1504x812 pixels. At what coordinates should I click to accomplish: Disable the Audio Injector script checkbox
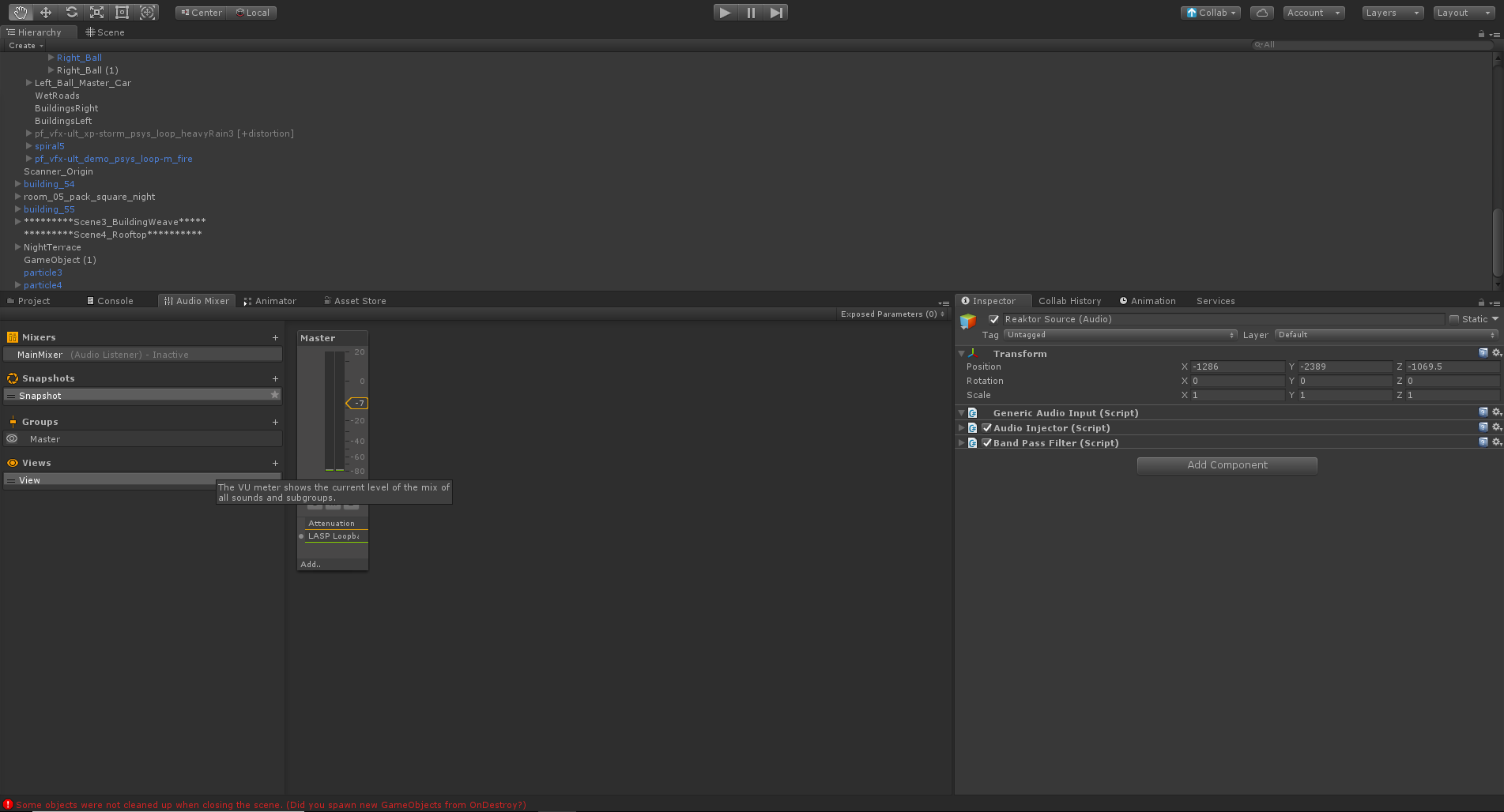(987, 427)
